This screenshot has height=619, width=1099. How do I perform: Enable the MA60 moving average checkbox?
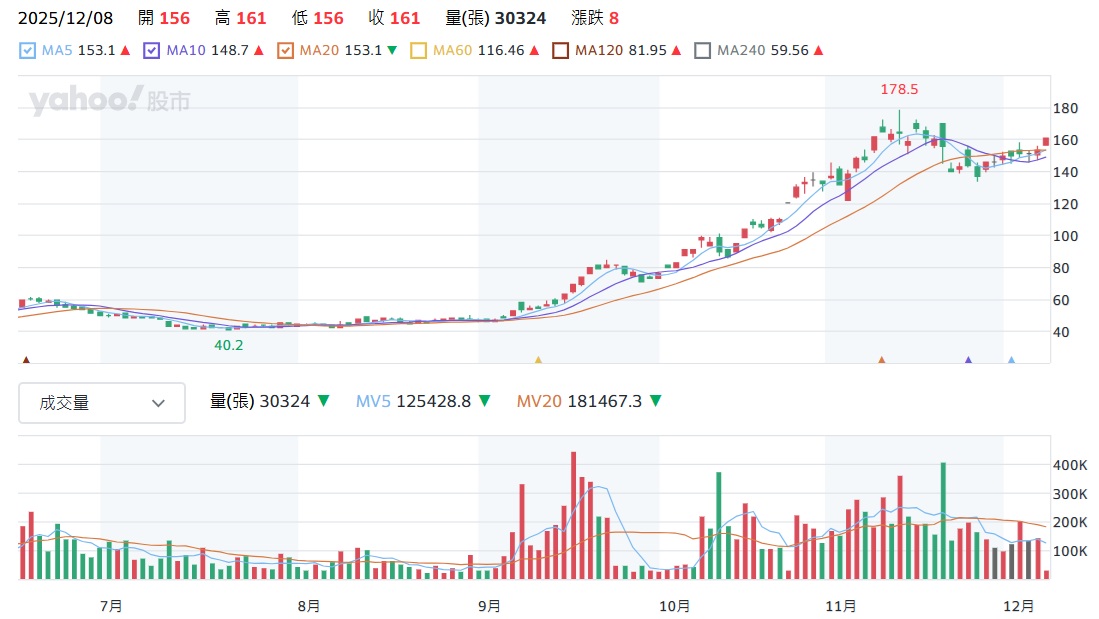click(418, 50)
